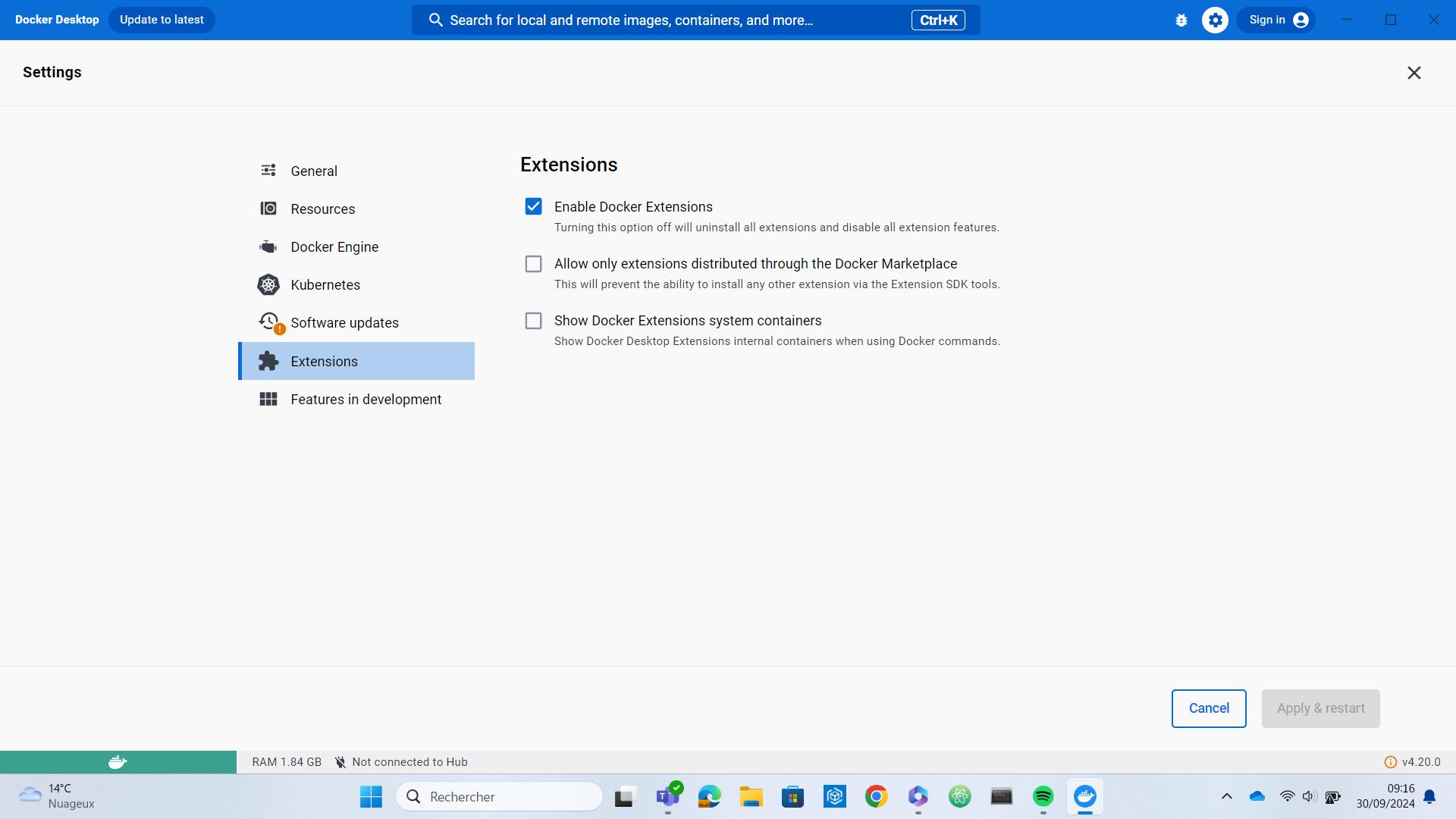Open Windows Start menu
1456x819 pixels.
[x=371, y=796]
